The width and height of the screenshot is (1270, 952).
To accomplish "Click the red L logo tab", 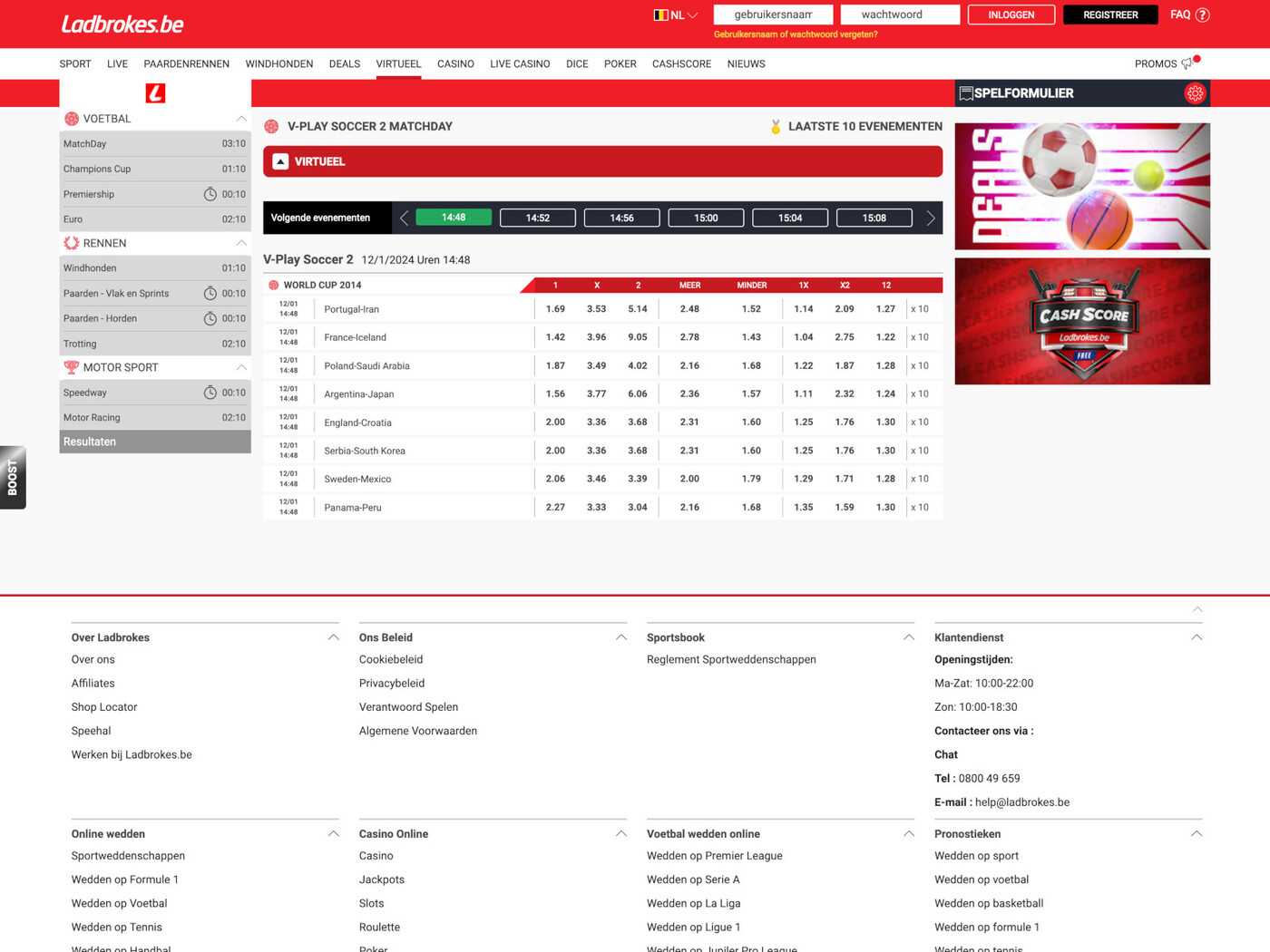I will click(155, 92).
